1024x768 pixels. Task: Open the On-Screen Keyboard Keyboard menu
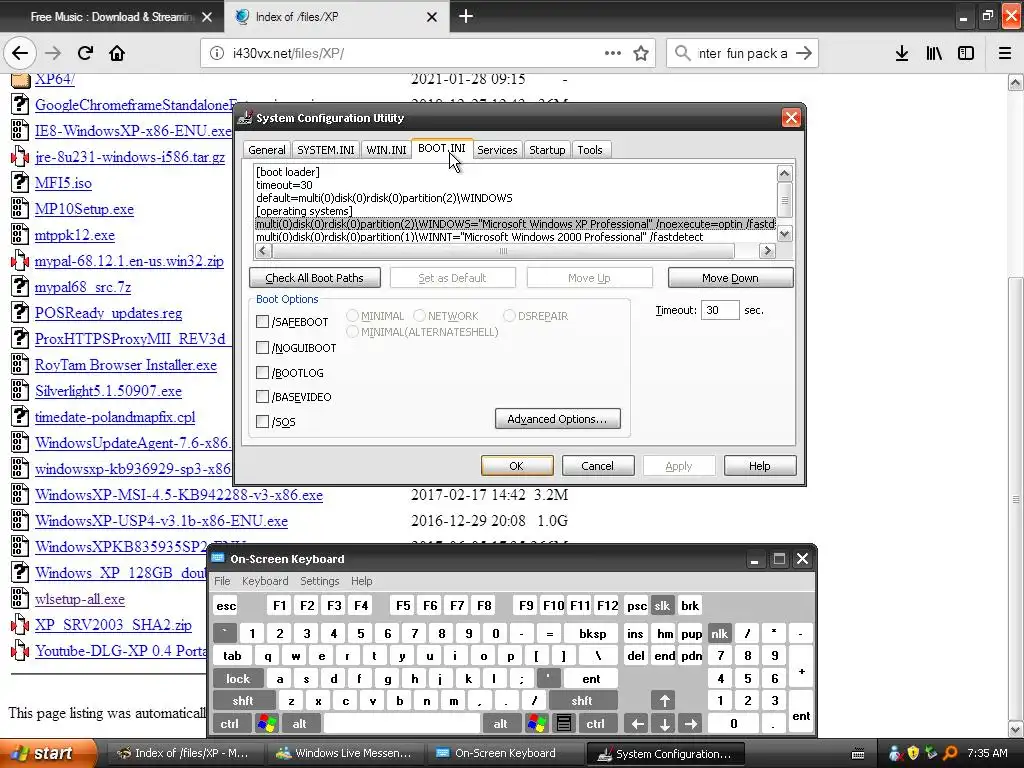[x=265, y=581]
